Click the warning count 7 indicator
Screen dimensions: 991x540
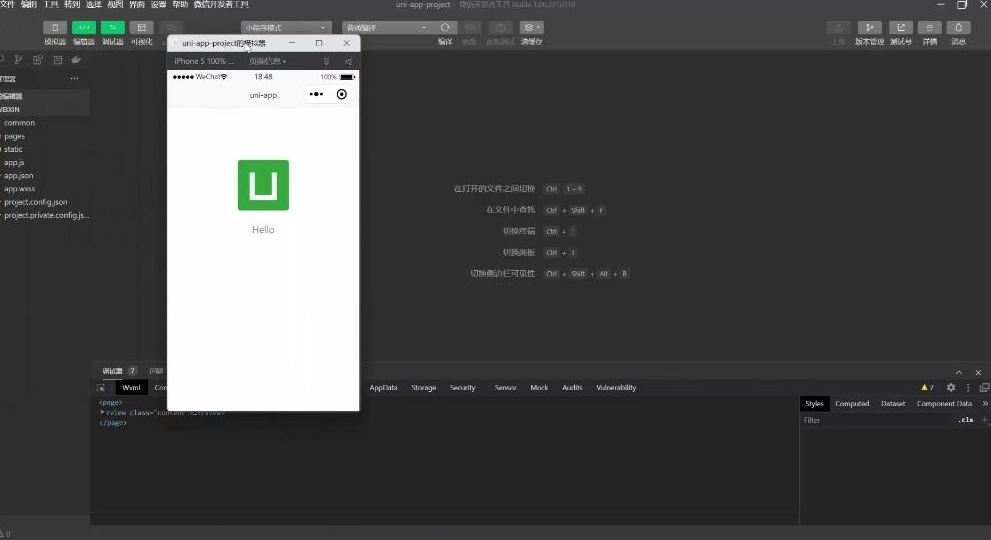click(927, 388)
